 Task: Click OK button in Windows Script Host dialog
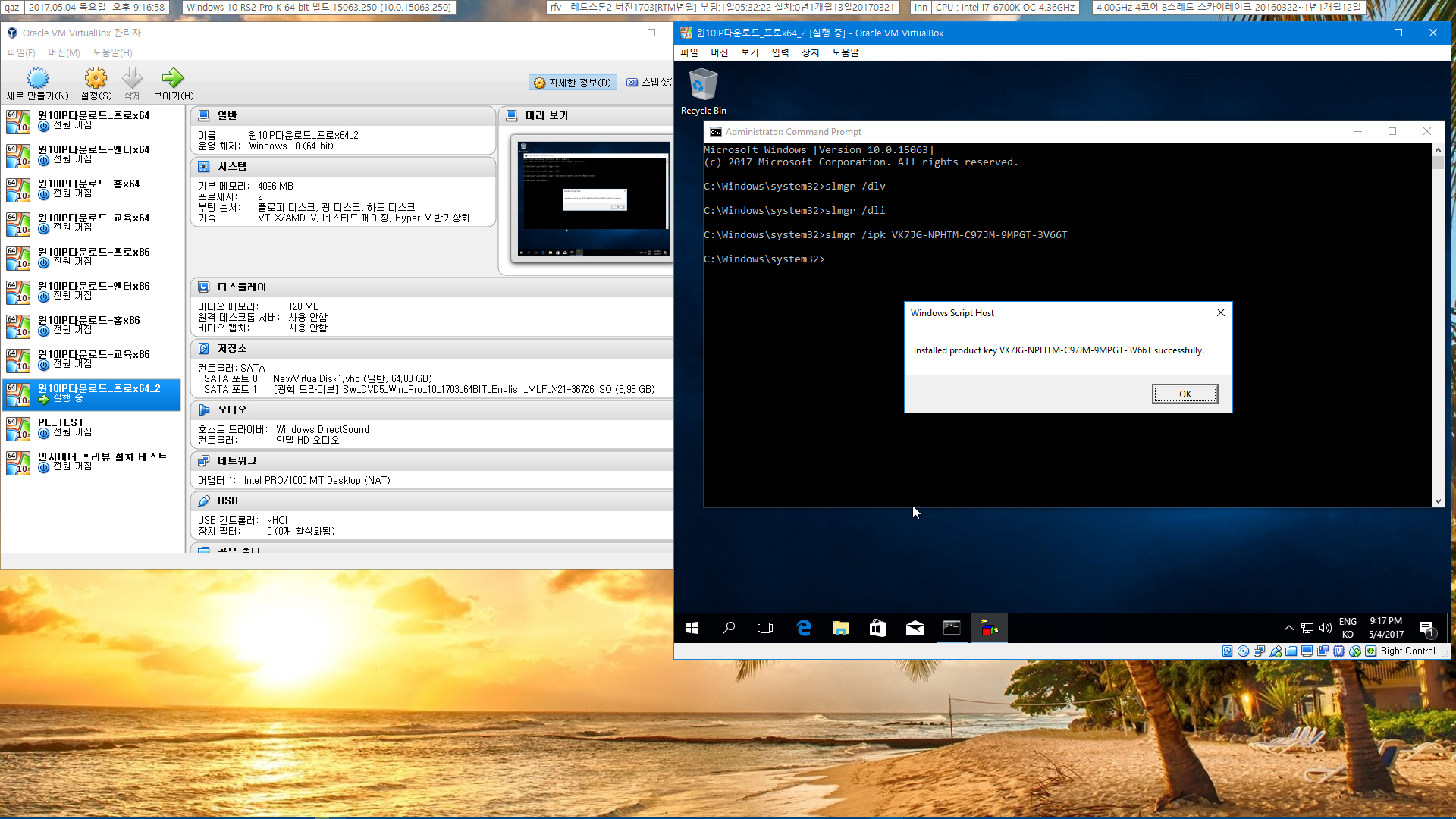click(1184, 393)
